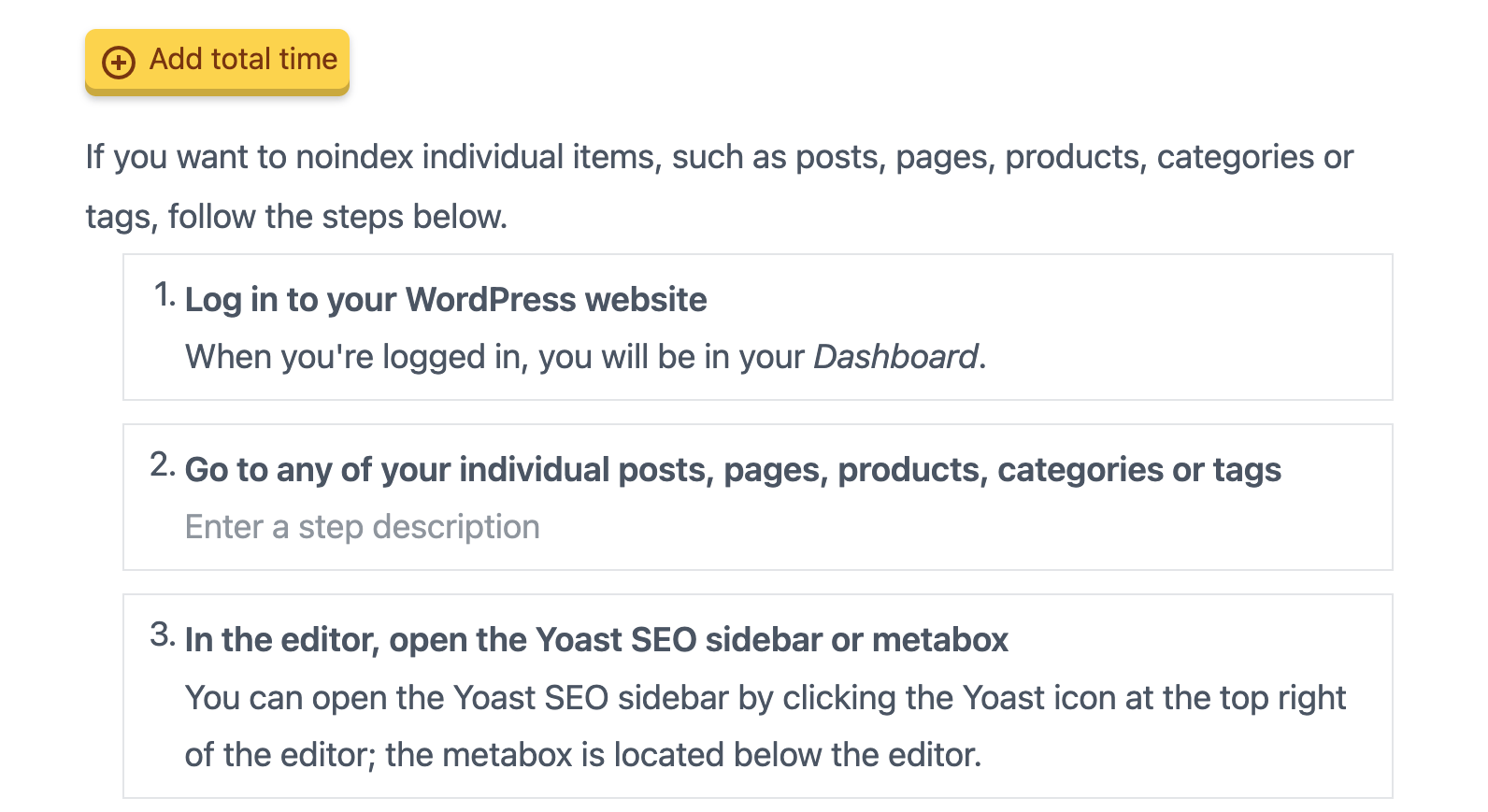Edit the step two title about individual posts
The height and width of the screenshot is (812, 1488).
(x=732, y=470)
